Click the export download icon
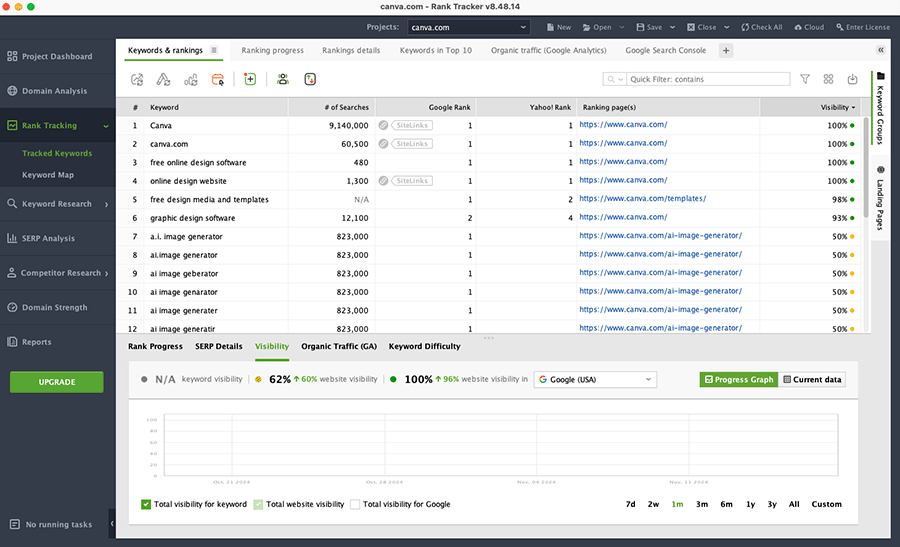Viewport: 900px width, 547px height. (852, 79)
